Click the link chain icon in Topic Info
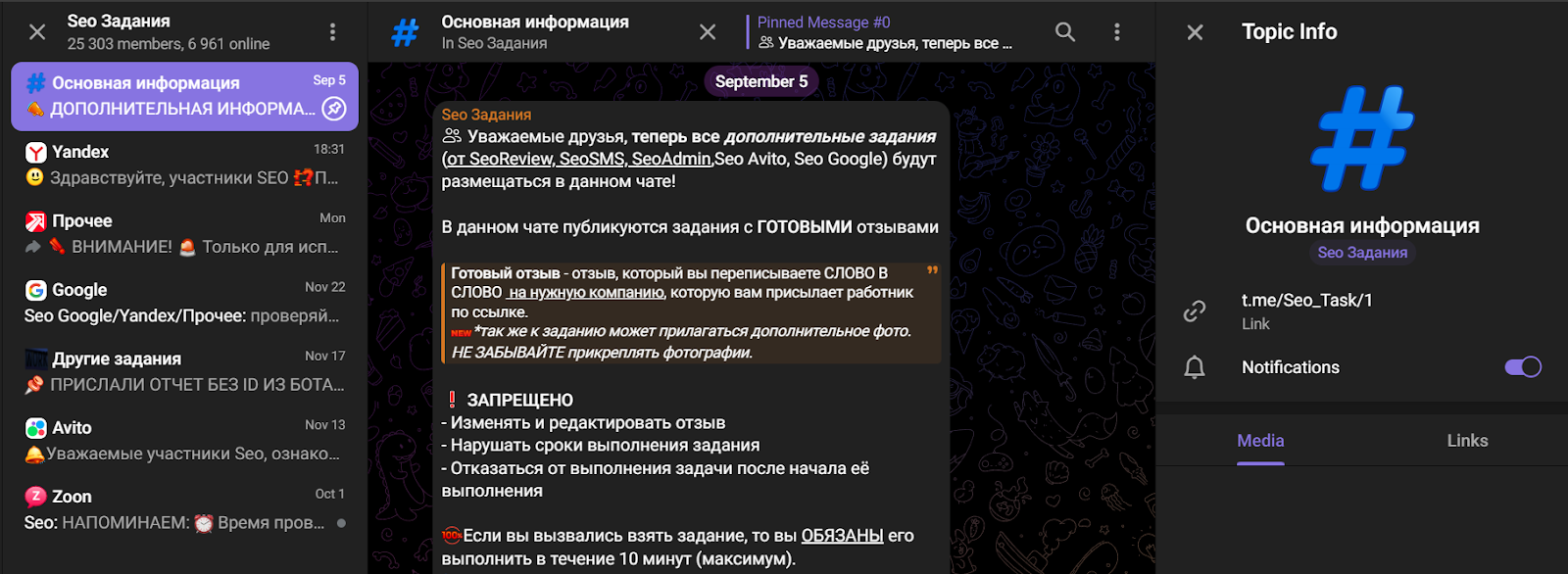 click(x=1195, y=311)
